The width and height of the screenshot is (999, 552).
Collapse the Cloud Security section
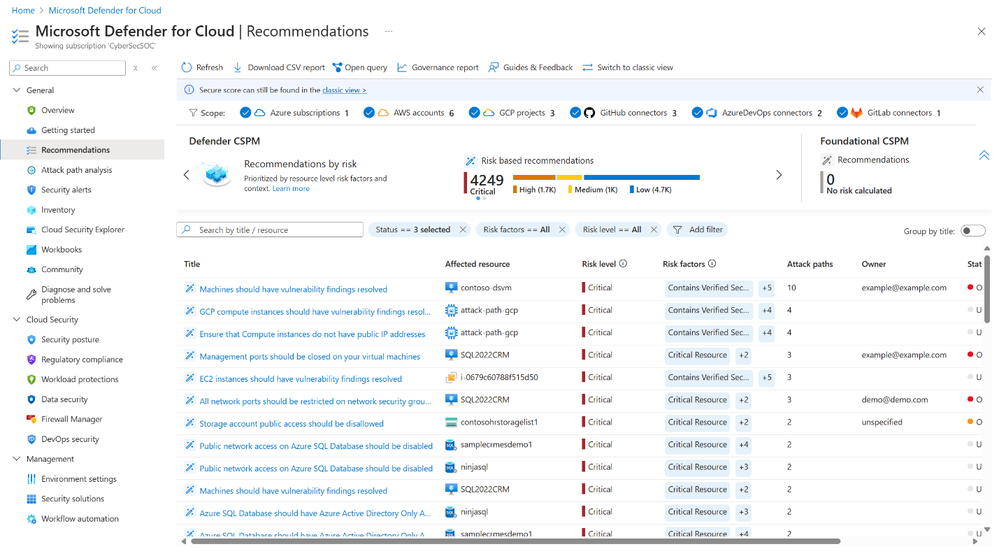[x=17, y=320]
